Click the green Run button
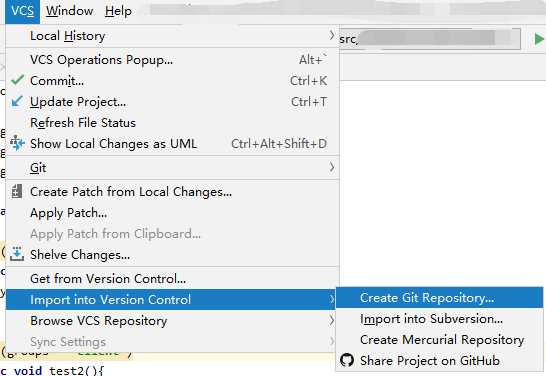The height and width of the screenshot is (376, 546). pyautogui.click(x=539, y=39)
